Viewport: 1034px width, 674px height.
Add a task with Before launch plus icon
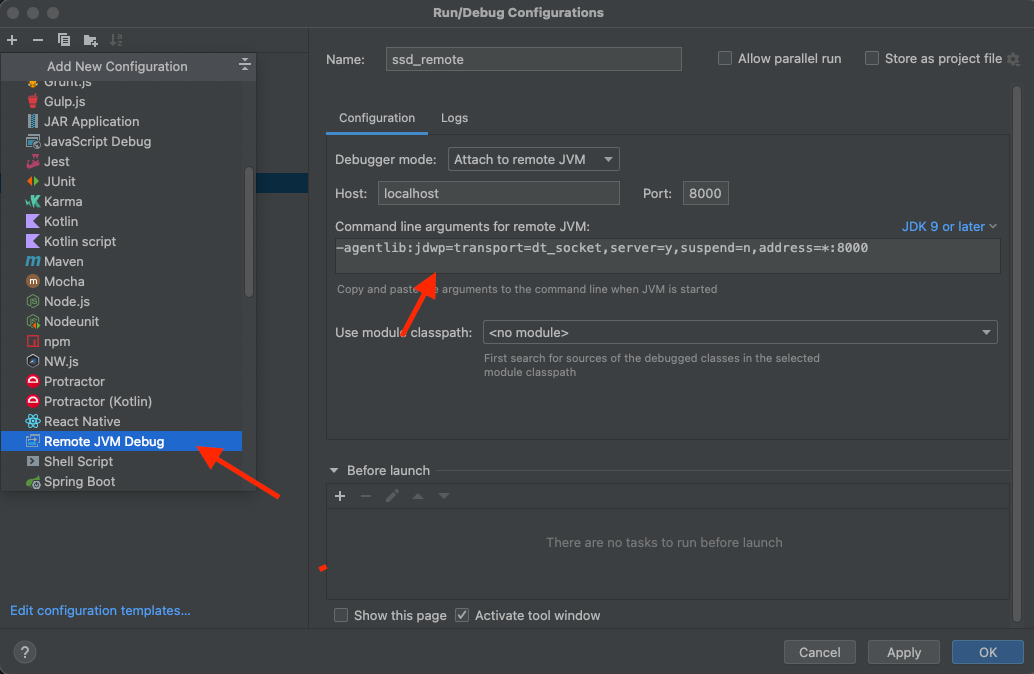point(340,496)
